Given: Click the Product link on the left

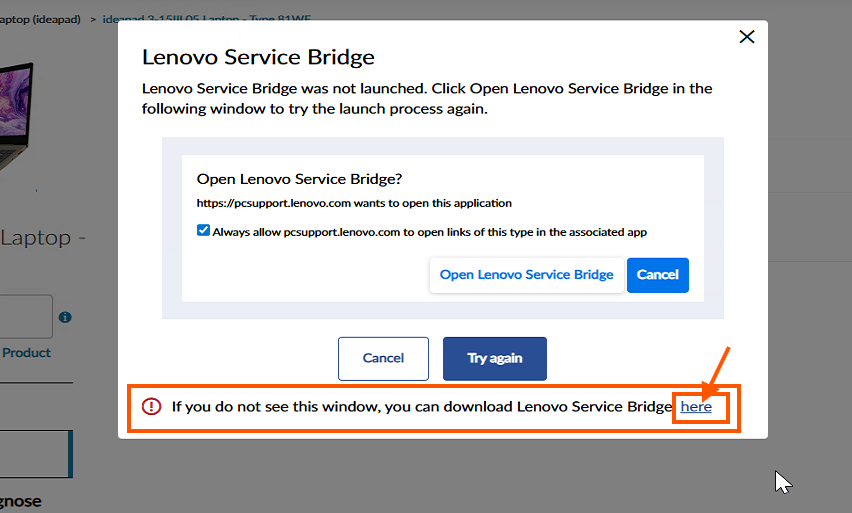Looking at the screenshot, I should click(x=26, y=353).
